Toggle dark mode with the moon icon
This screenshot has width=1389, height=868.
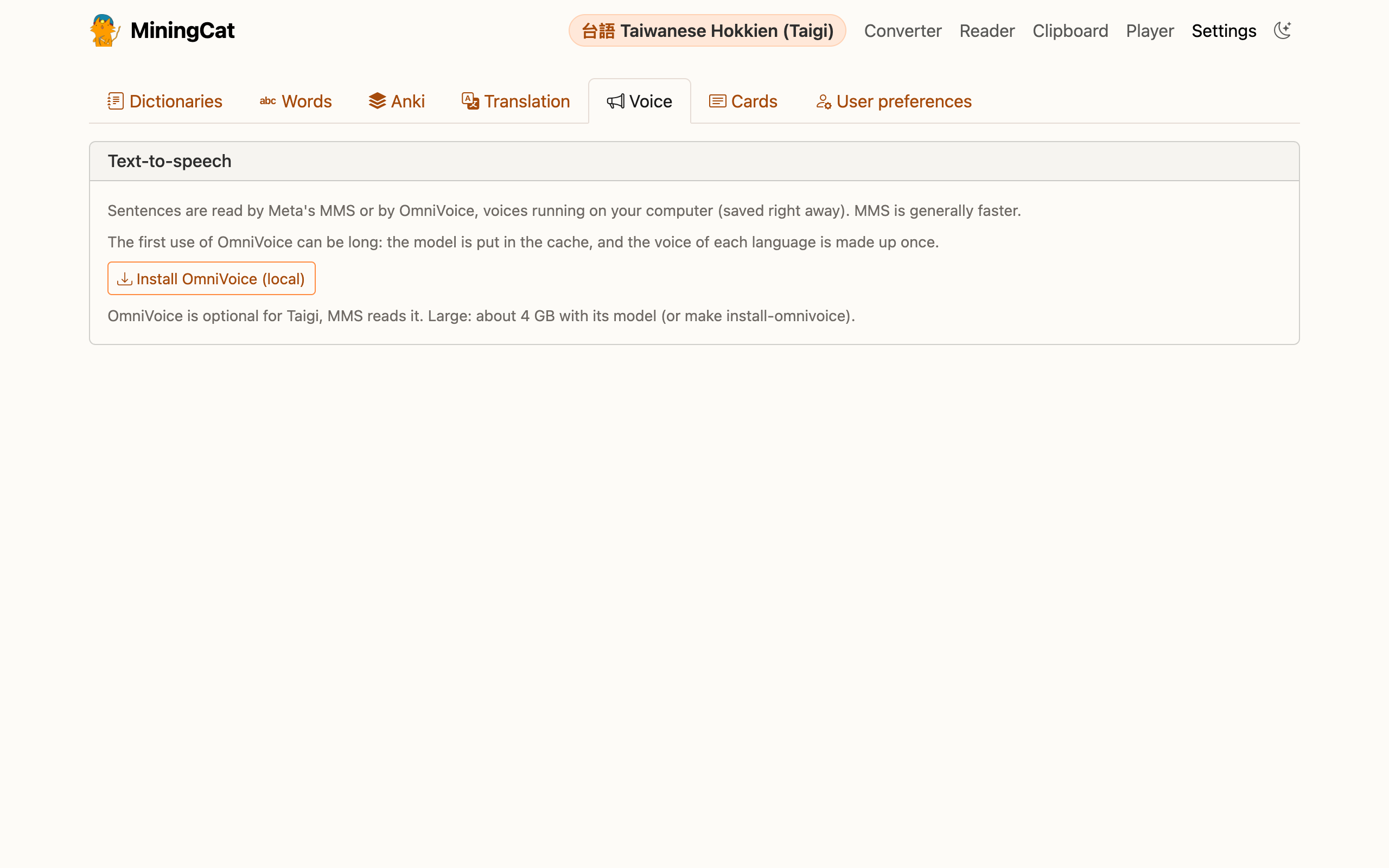1282,30
